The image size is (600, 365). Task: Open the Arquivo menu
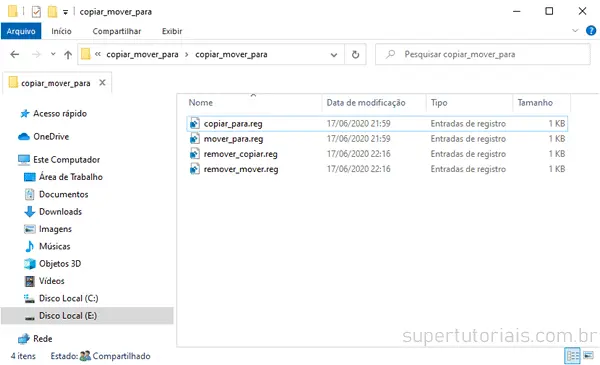(21, 31)
